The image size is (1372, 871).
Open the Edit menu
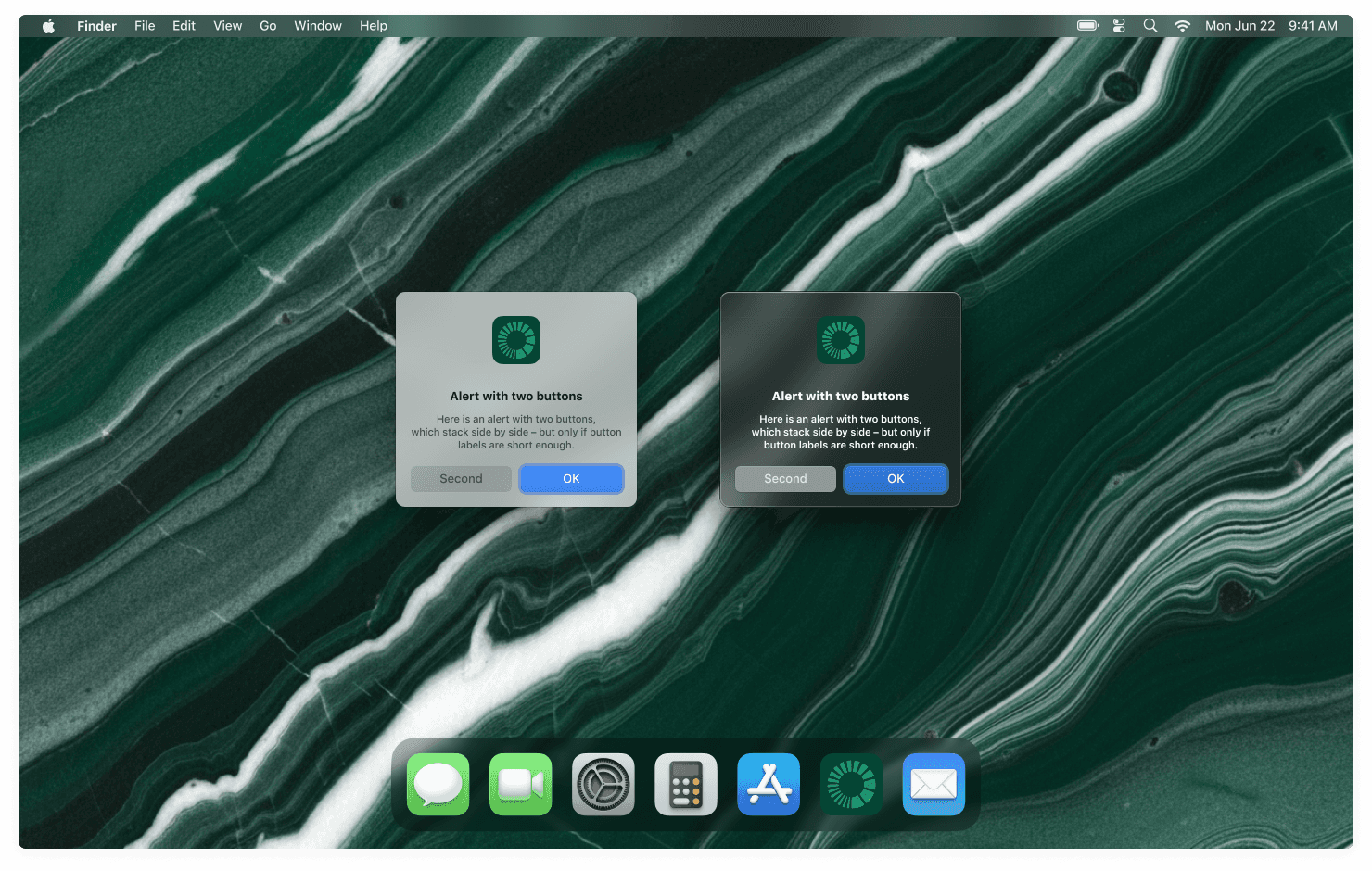(x=184, y=26)
